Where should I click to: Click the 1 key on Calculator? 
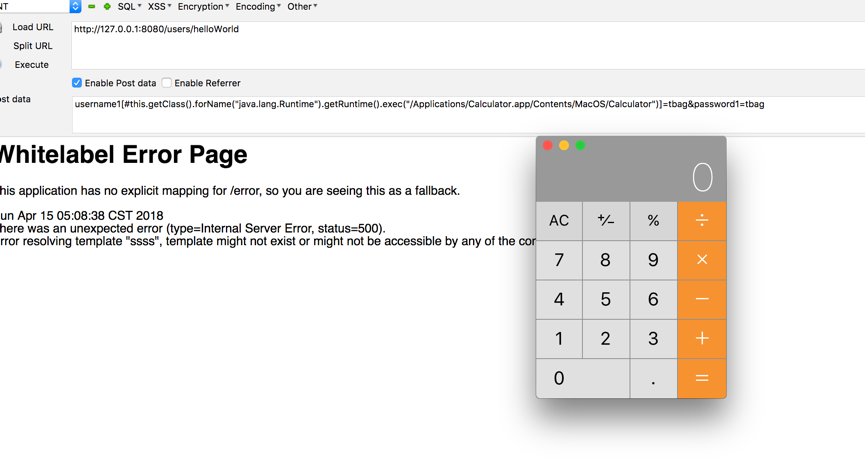[559, 339]
